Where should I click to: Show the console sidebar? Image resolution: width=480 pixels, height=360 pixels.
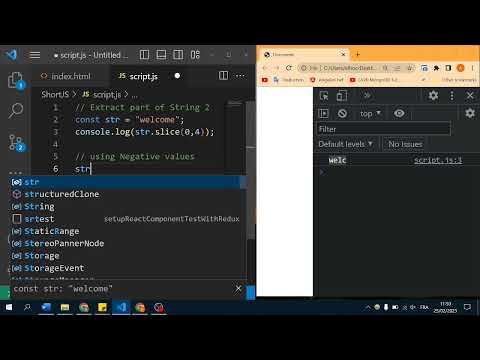[324, 113]
